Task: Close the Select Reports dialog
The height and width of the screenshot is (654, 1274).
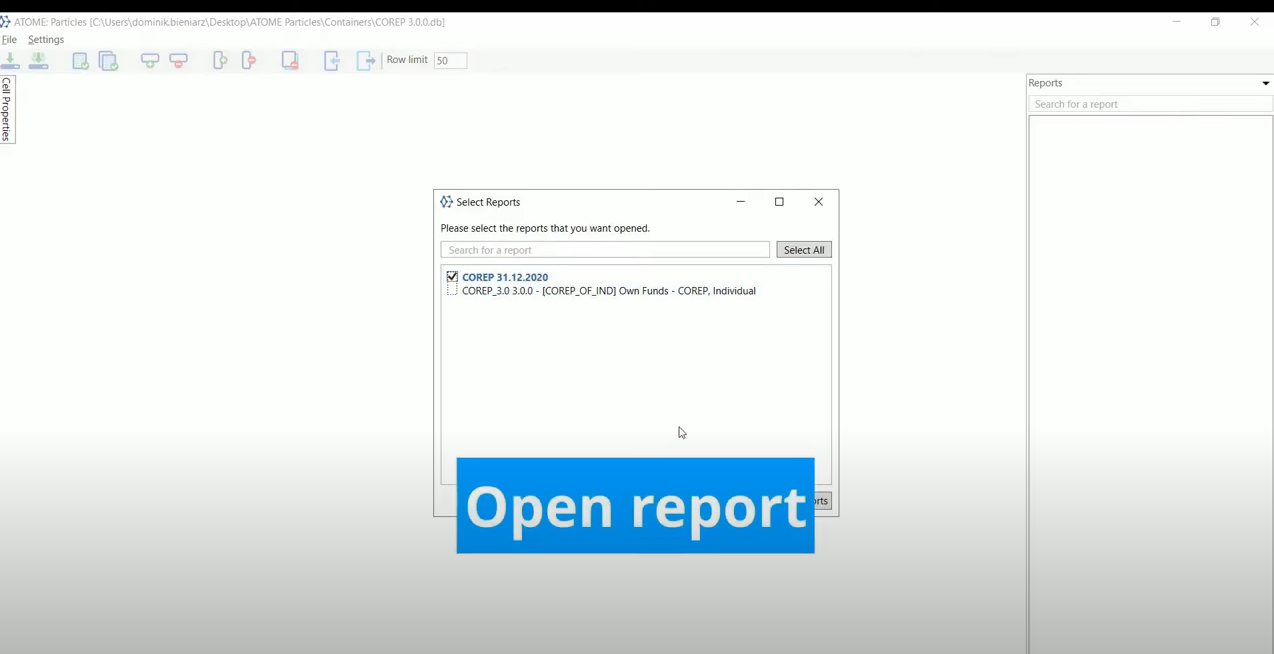Action: coord(818,202)
